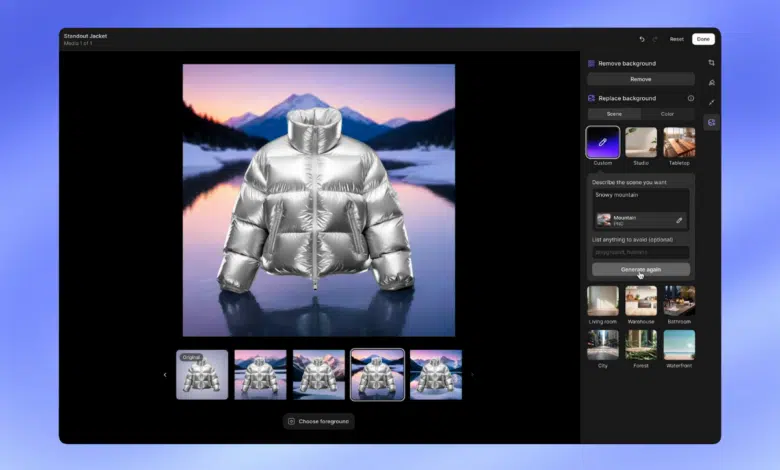Click the 'List anything to avoid' input field
The image size is (780, 470).
click(640, 252)
